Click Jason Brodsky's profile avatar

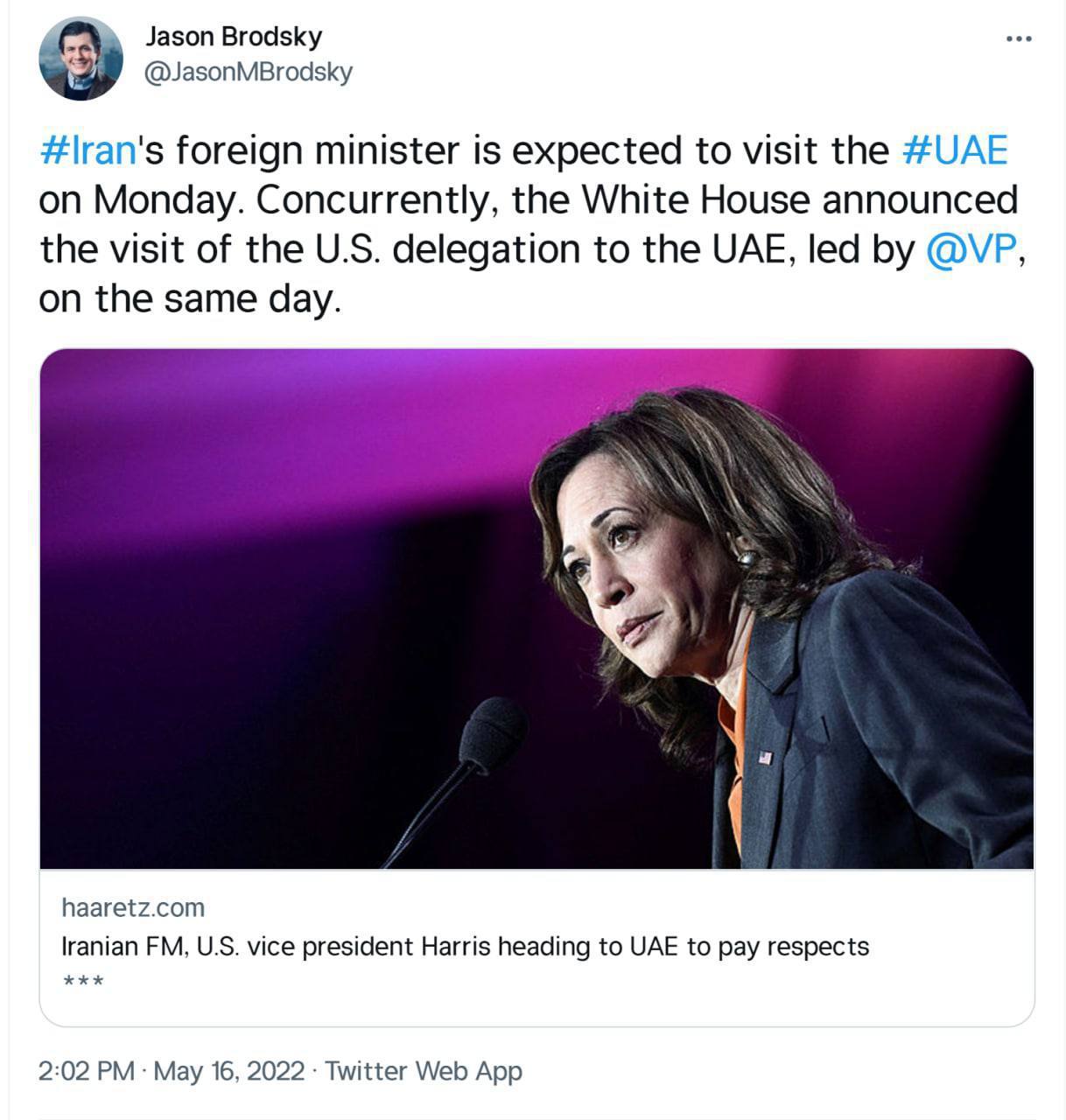pos(81,59)
